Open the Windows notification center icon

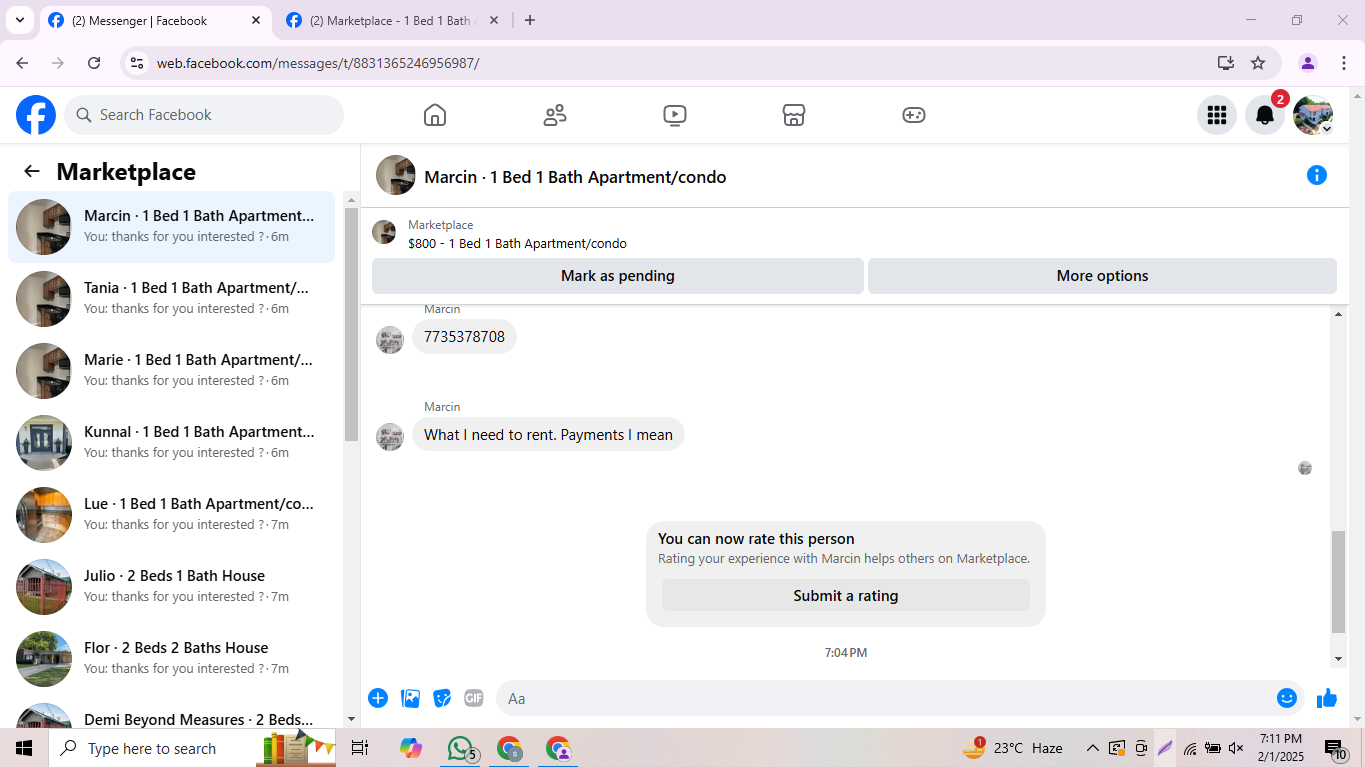tap(1335, 748)
